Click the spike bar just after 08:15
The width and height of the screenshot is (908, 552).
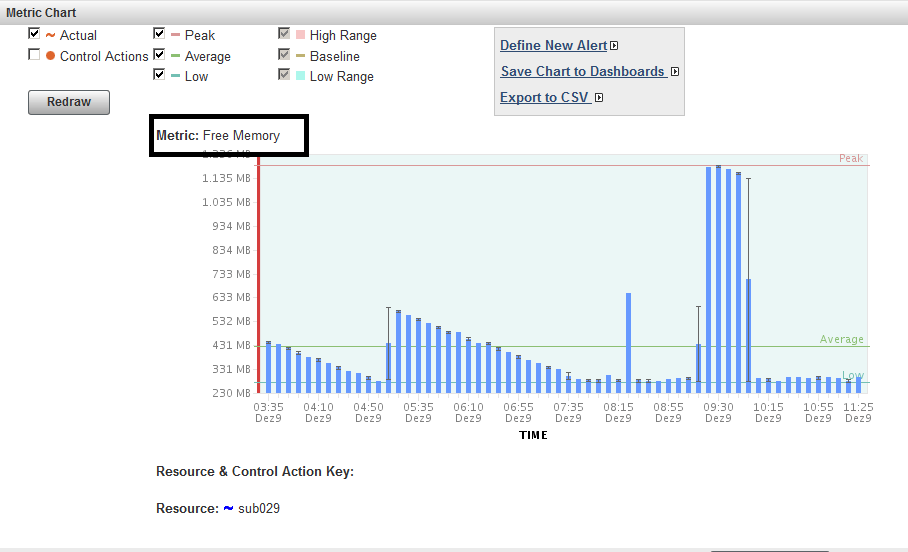click(x=628, y=343)
